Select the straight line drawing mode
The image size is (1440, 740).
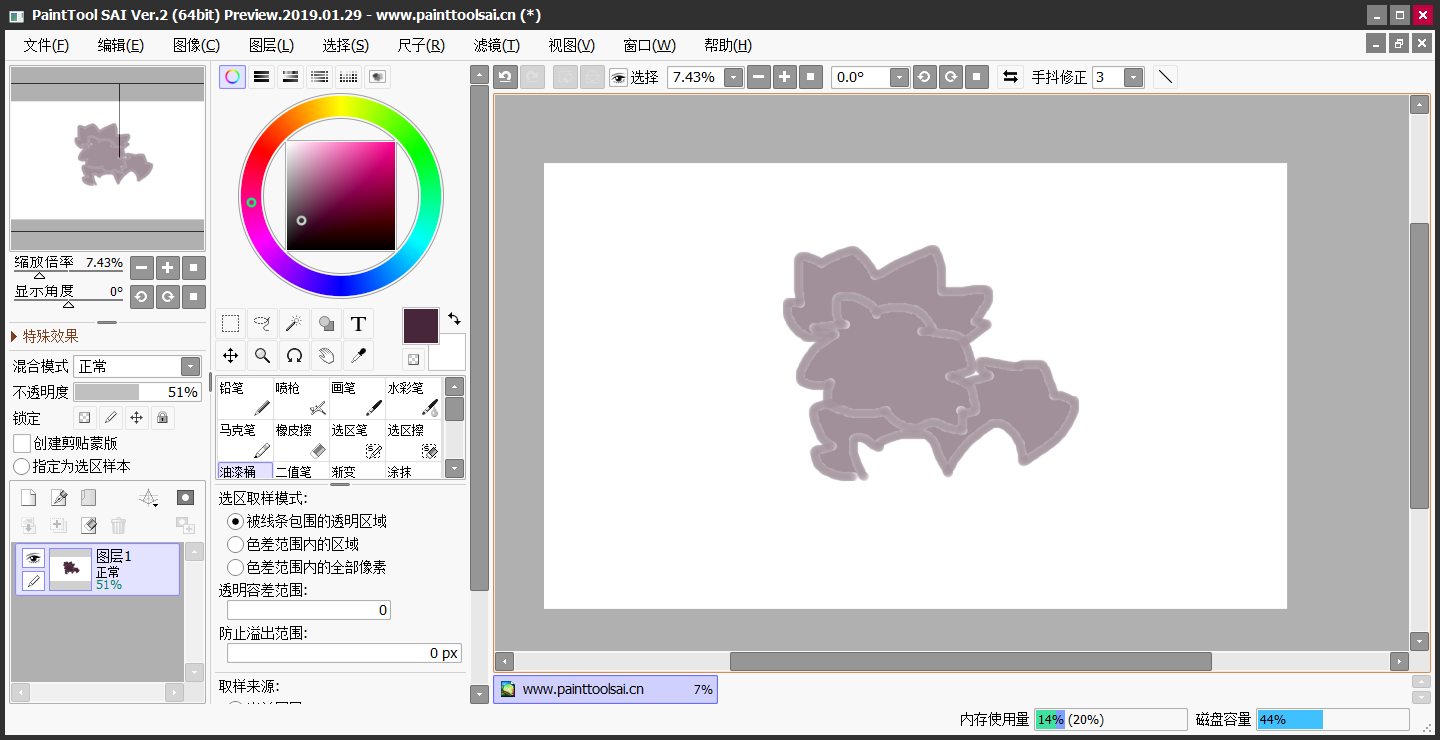pos(1165,77)
